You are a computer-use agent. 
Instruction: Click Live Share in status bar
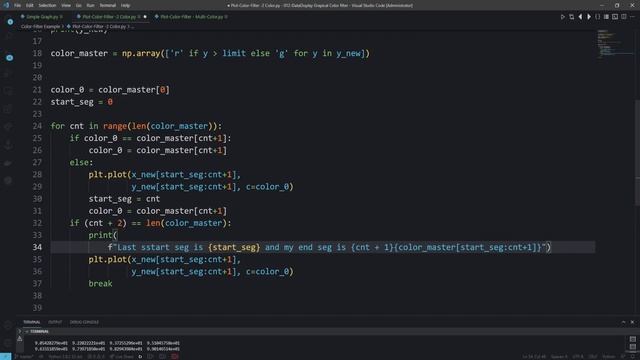click(121, 357)
